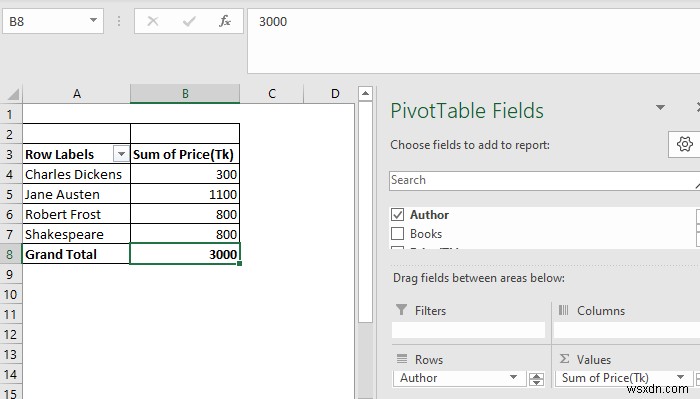The height and width of the screenshot is (399, 700).
Task: Select the cell with value 1100
Action: click(185, 194)
